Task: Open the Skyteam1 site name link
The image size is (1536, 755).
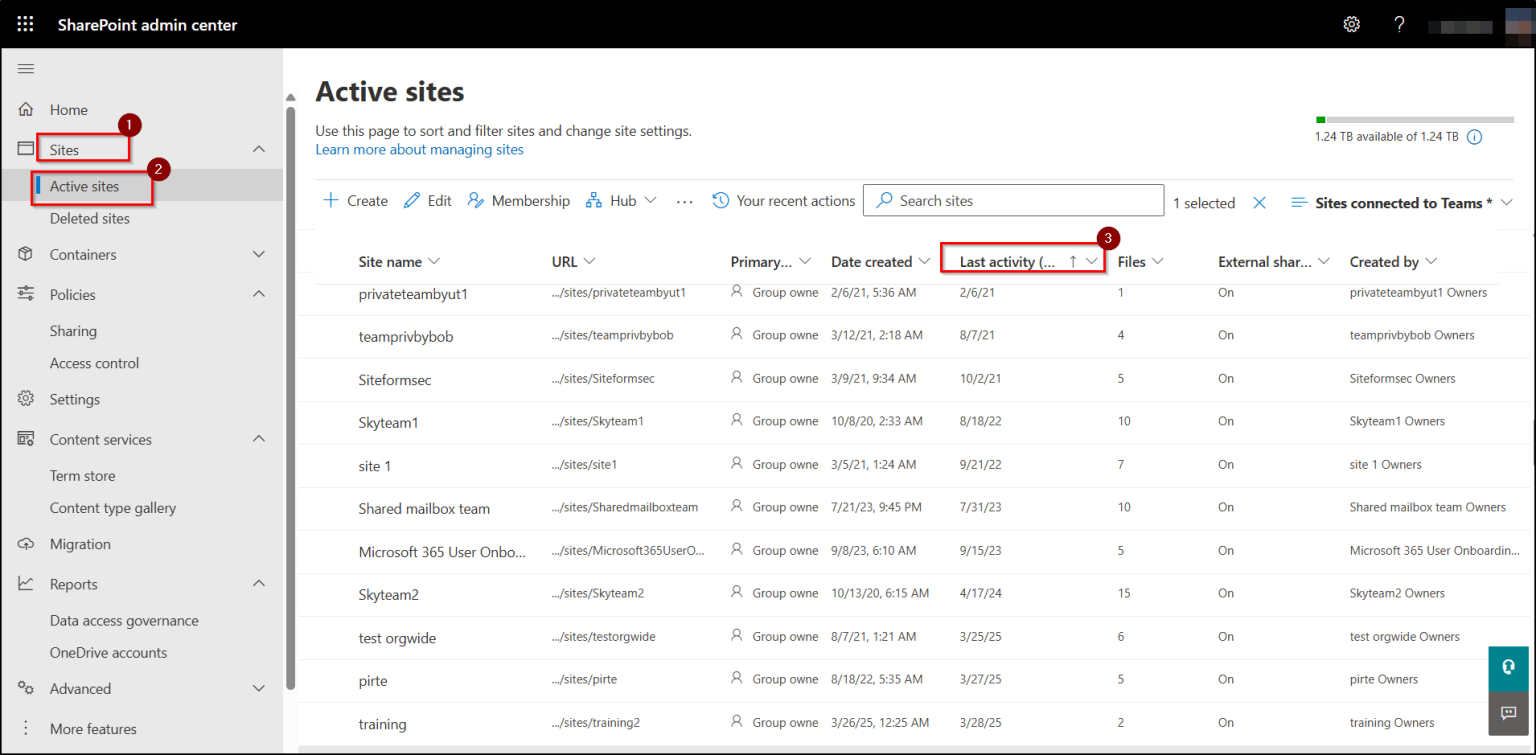Action: (x=389, y=421)
